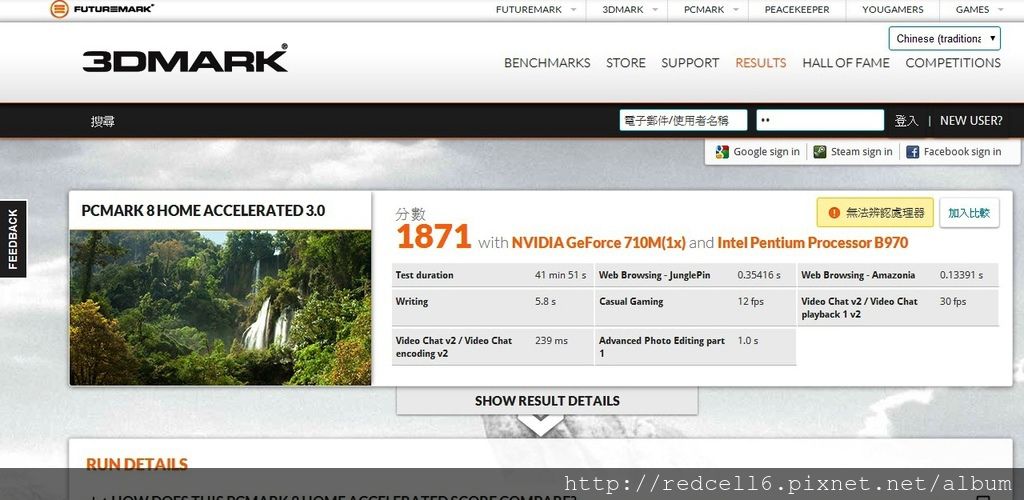Viewport: 1024px width, 500px height.
Task: Click the PCMARK 8 HOME ACCELERATED 3.0 title
Action: [203, 211]
